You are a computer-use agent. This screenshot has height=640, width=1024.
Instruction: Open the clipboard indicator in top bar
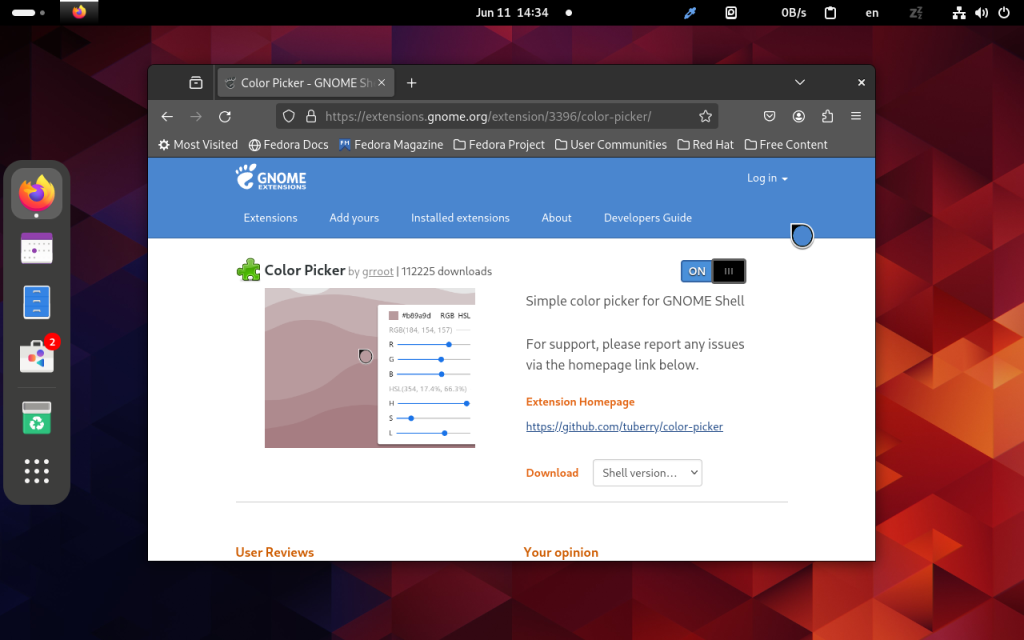tap(830, 12)
